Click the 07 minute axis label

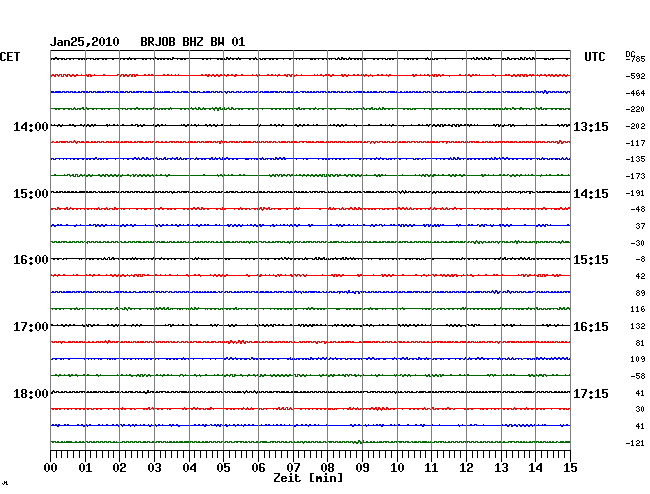click(293, 468)
